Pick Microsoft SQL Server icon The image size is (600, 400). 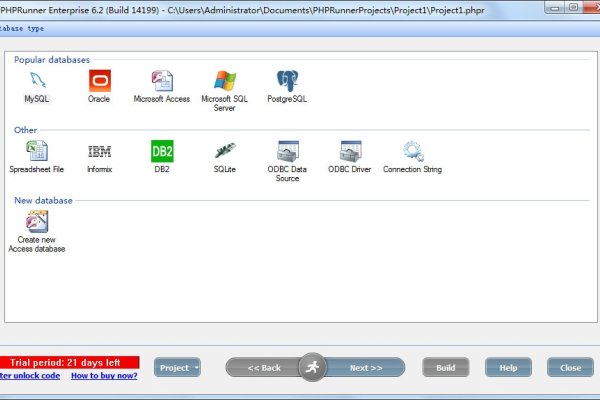pyautogui.click(x=224, y=82)
